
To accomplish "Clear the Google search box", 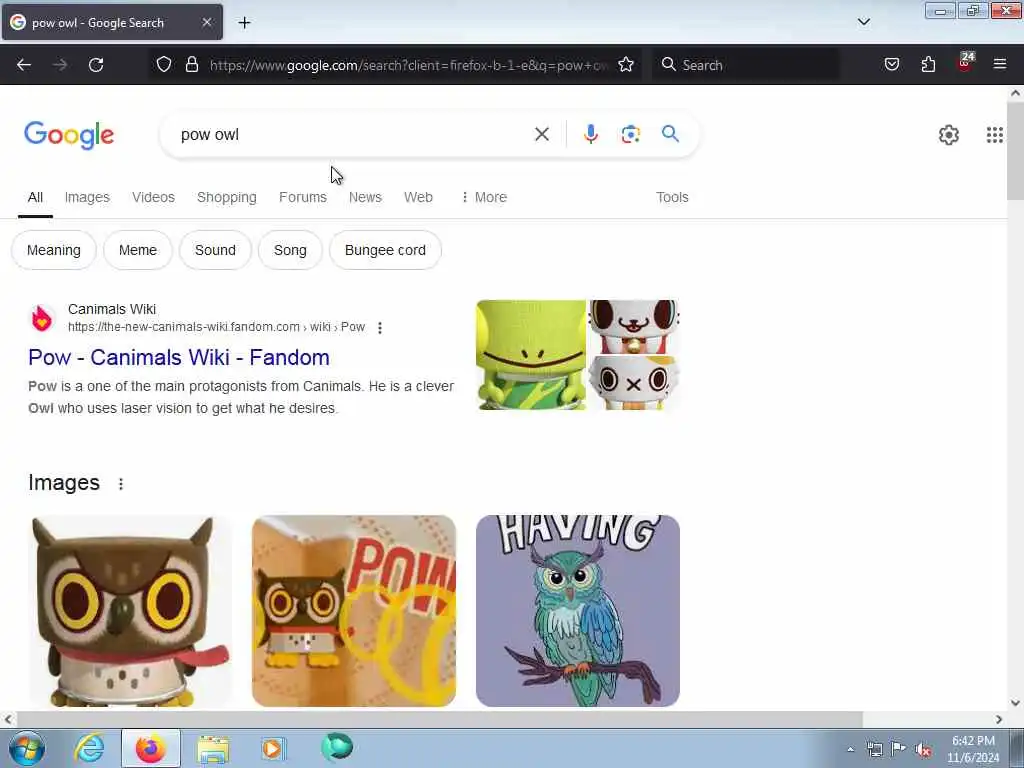I will 542,135.
